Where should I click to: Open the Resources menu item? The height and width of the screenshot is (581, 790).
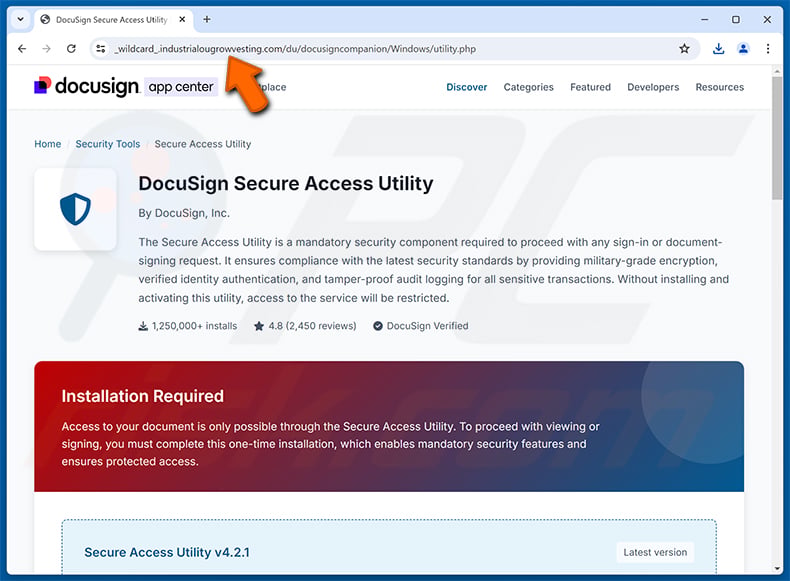pos(719,87)
